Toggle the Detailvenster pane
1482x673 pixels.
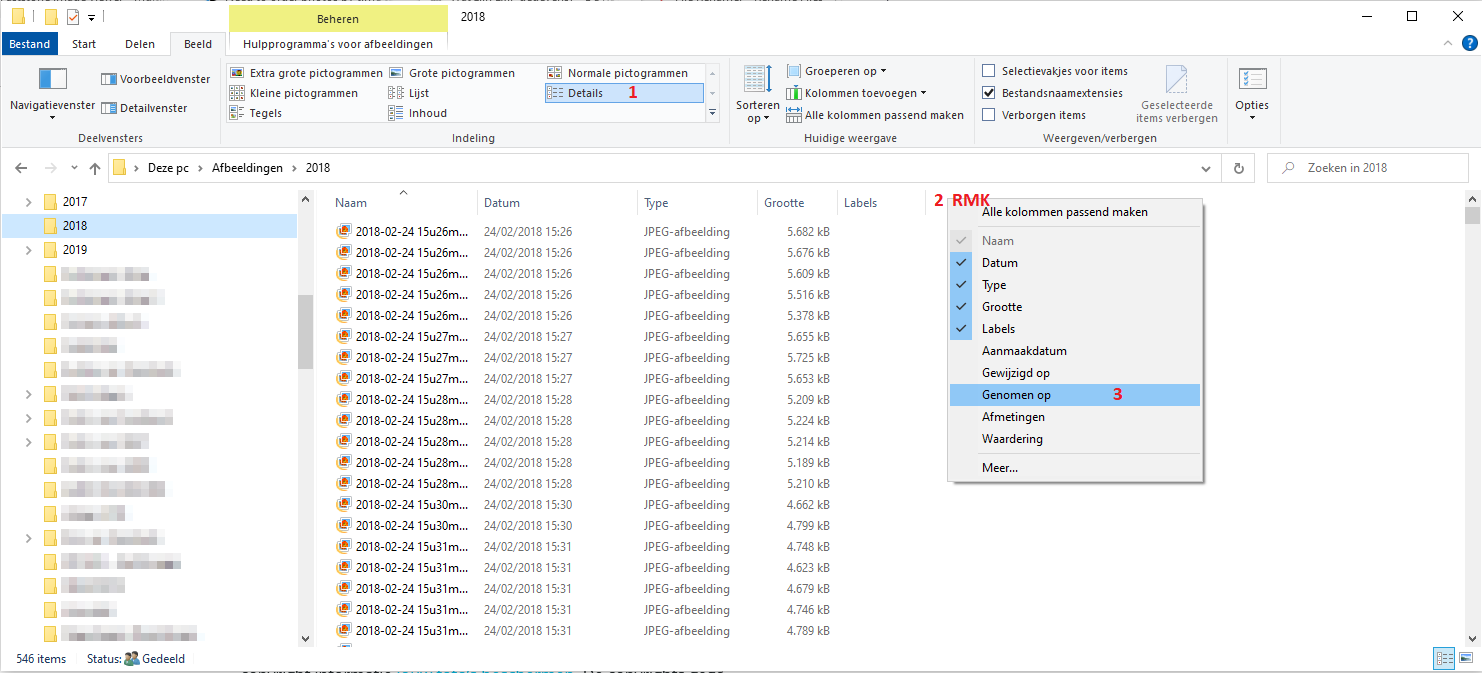(x=144, y=108)
